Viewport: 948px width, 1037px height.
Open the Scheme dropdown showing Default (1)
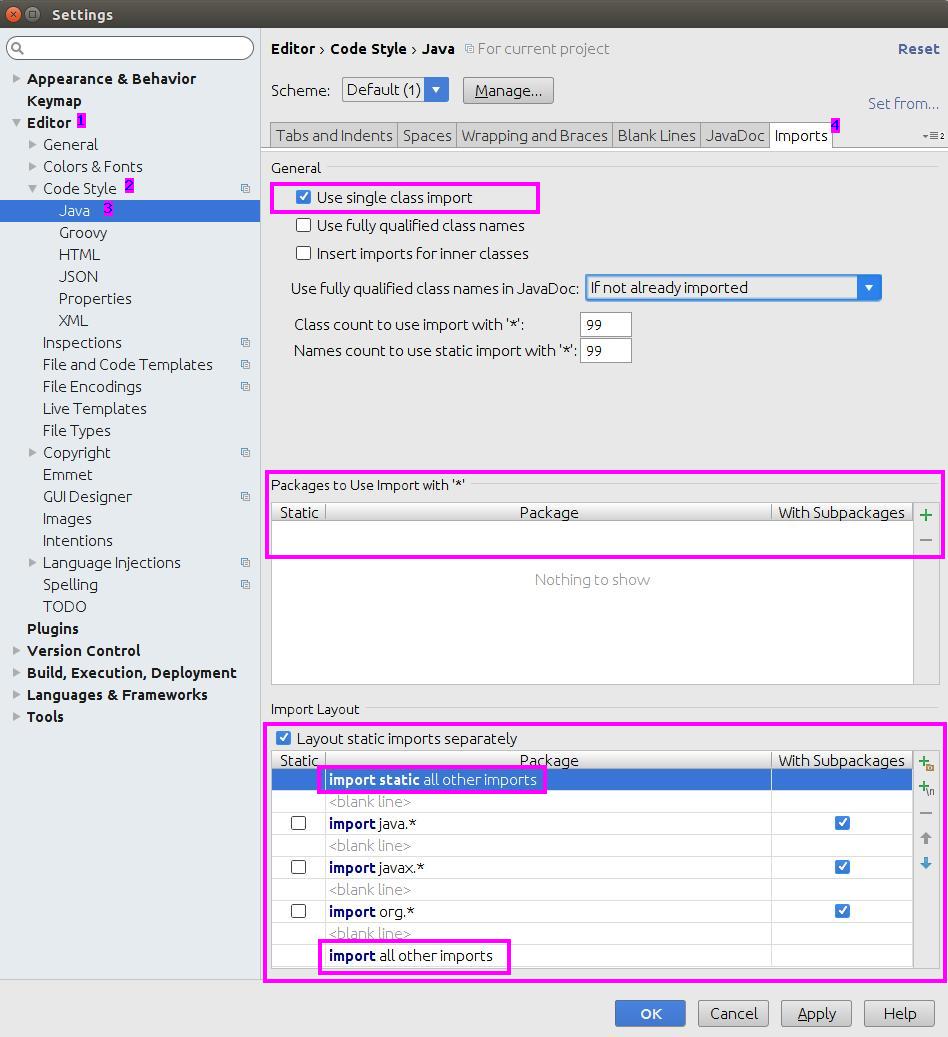[x=436, y=89]
